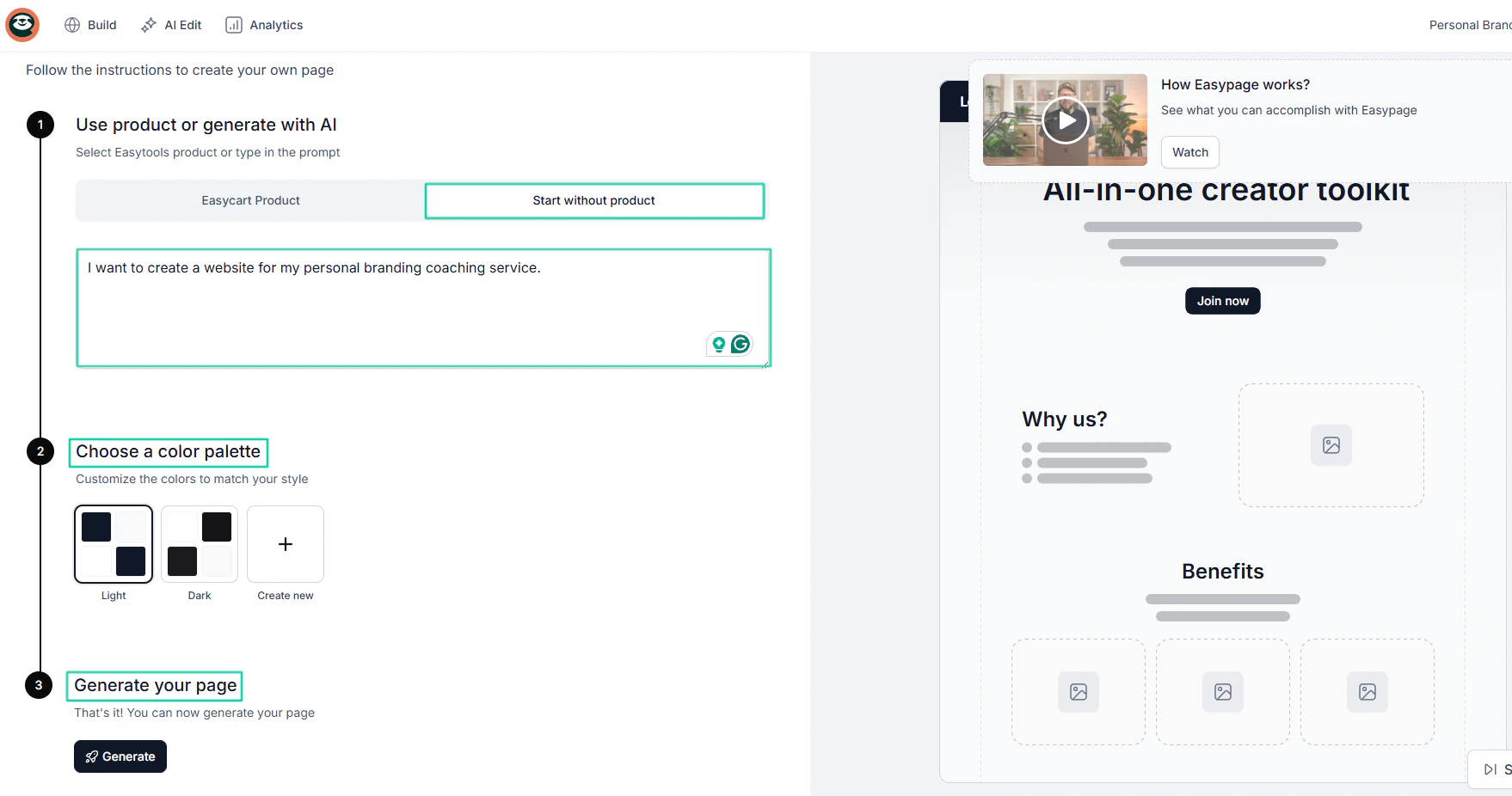Click the Why us? heading in the preview
1512x796 pixels.
pyautogui.click(x=1065, y=419)
